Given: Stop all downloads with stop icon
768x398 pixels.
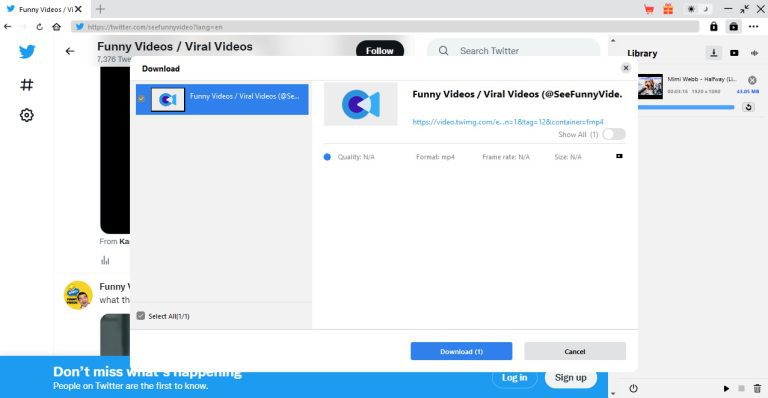Looking at the screenshot, I should tap(742, 388).
